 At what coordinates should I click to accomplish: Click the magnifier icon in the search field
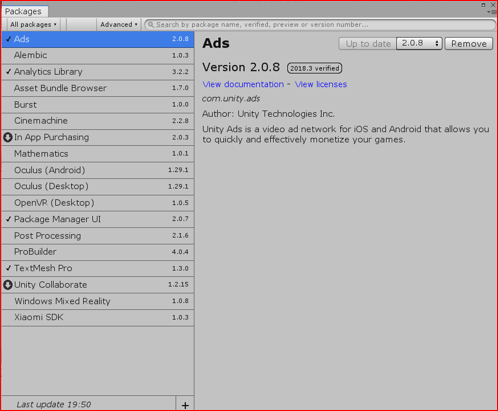coord(151,25)
